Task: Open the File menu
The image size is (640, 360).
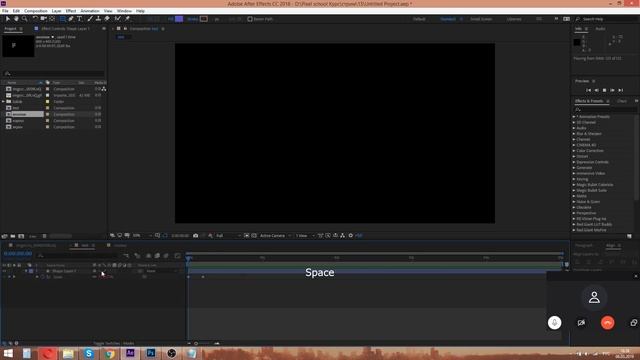Action: 5,11
